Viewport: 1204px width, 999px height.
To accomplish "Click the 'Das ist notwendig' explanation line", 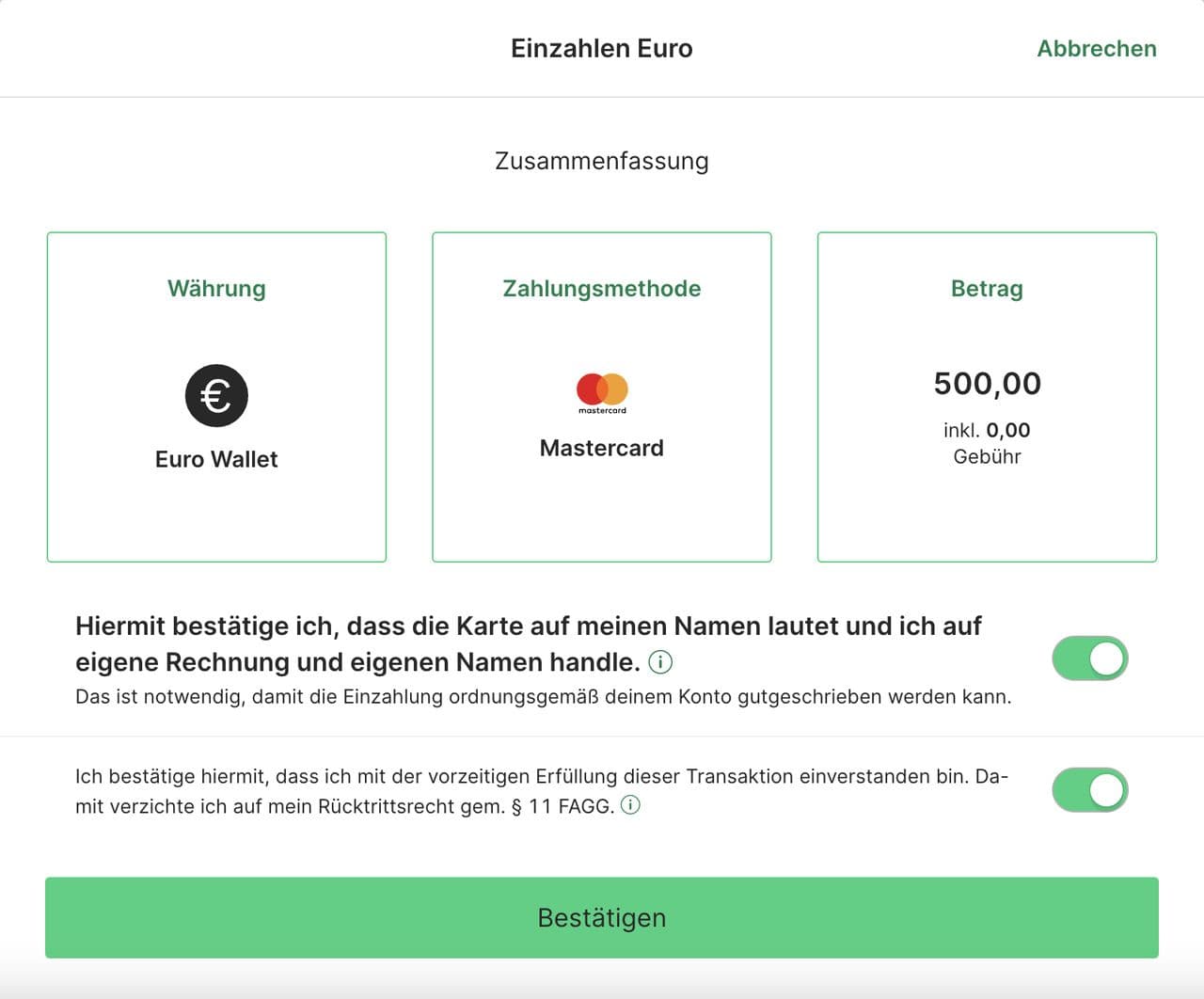I will click(x=543, y=697).
